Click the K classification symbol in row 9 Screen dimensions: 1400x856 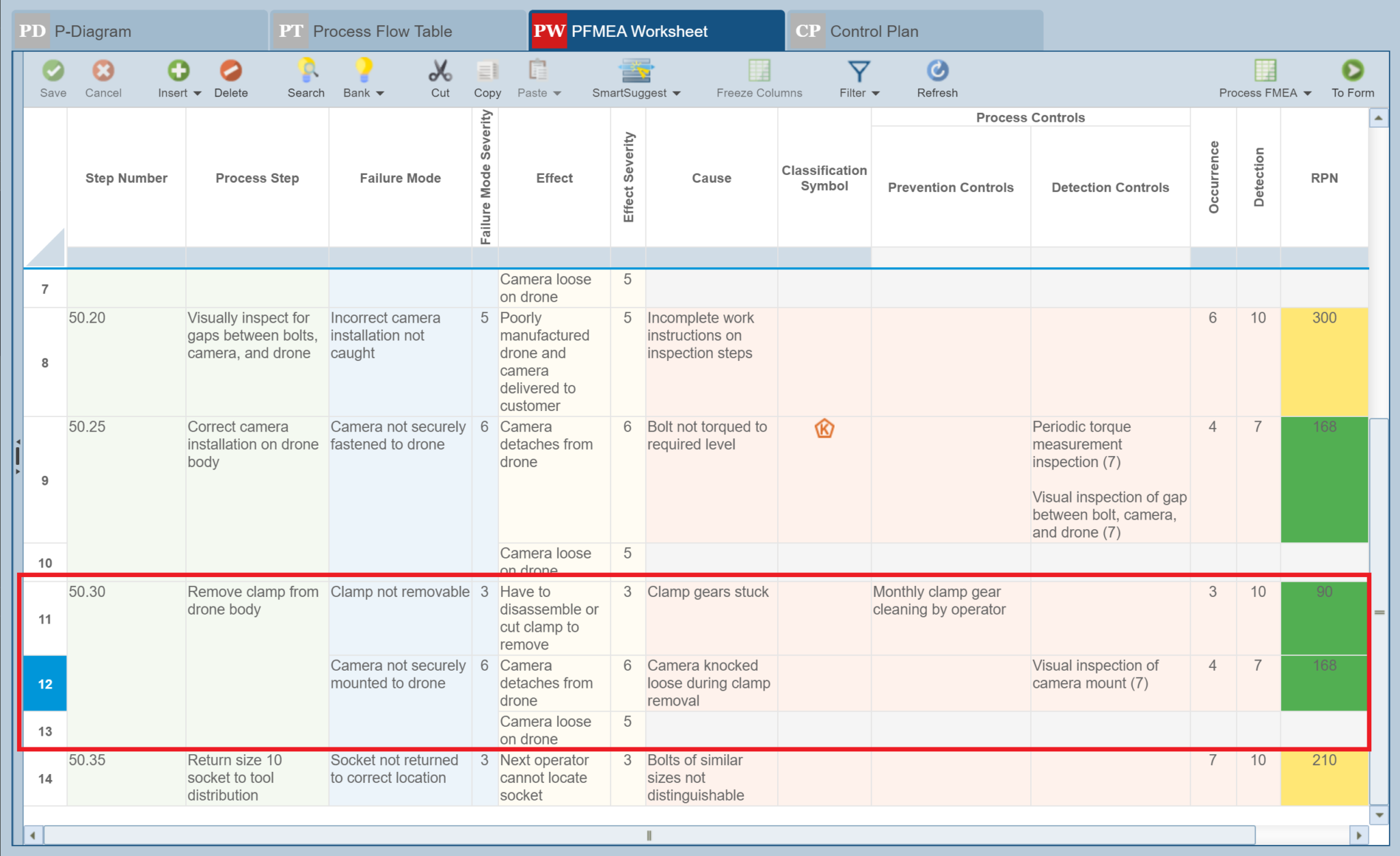click(824, 429)
